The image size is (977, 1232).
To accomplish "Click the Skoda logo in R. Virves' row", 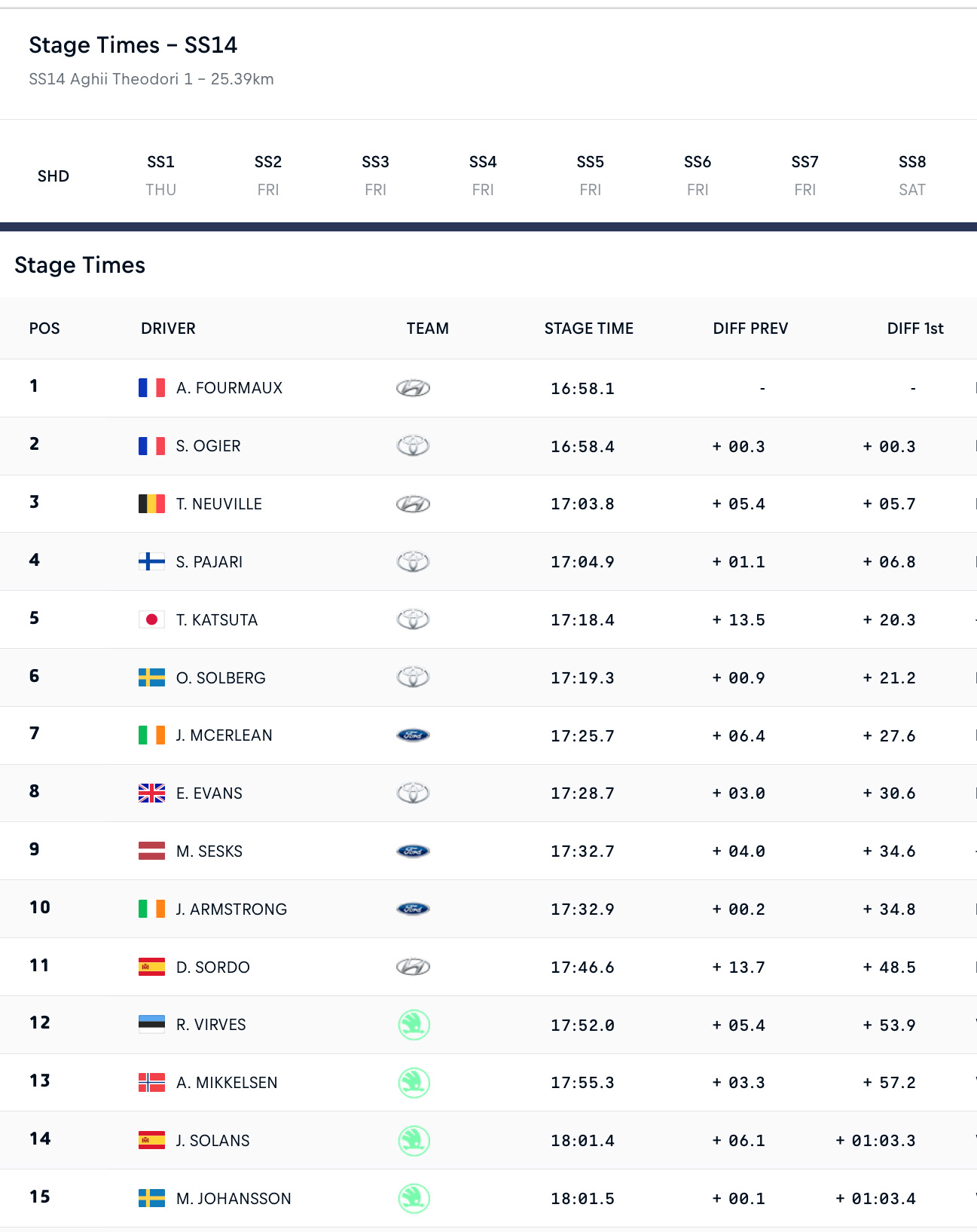I will pyautogui.click(x=414, y=1025).
